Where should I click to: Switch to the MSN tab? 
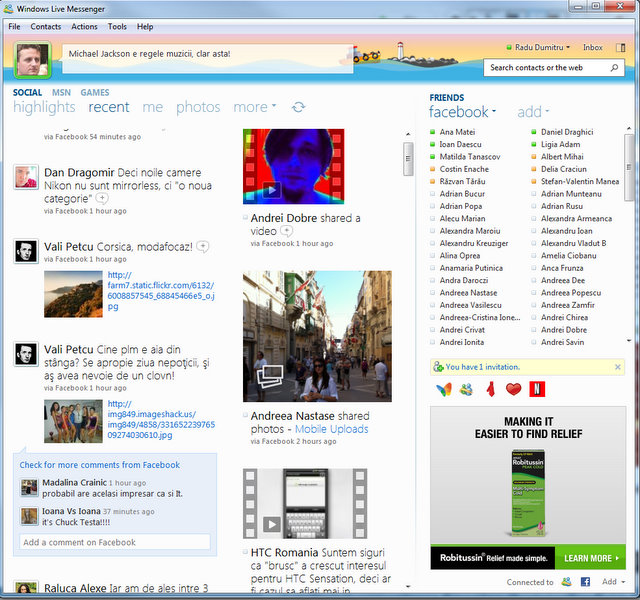point(61,93)
